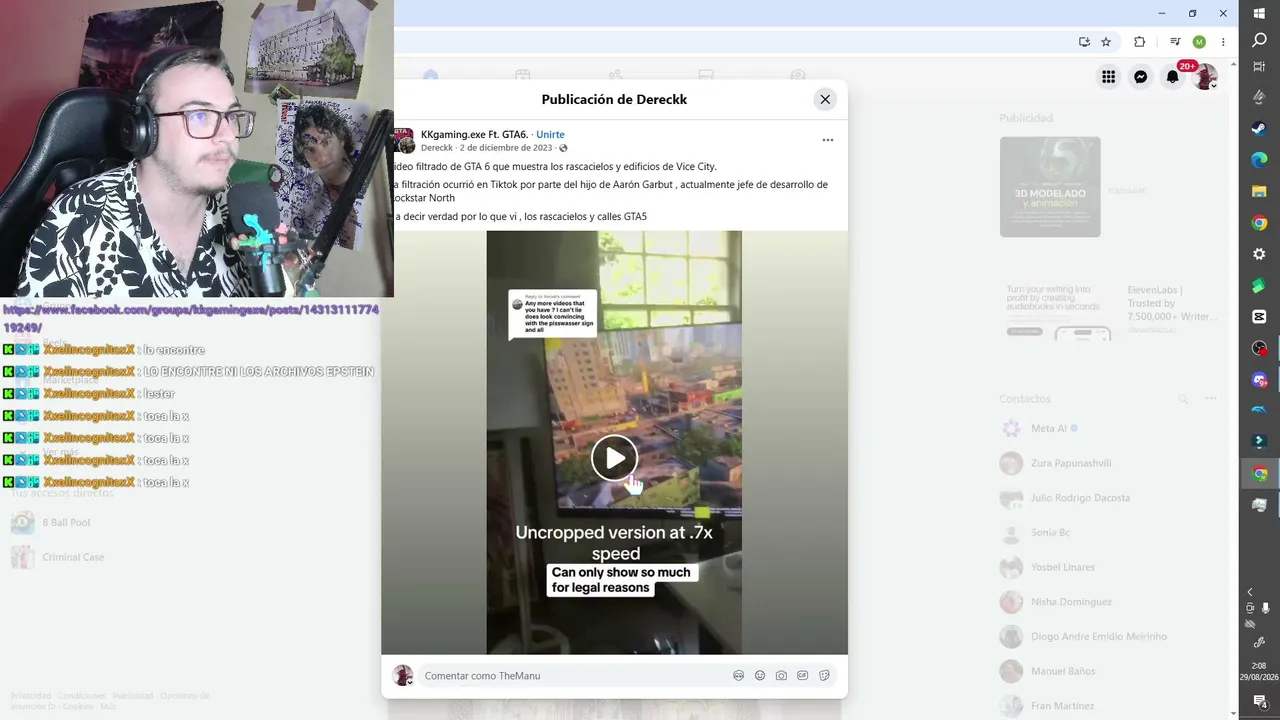Open CapCut from the taskbar
Image resolution: width=1280 pixels, height=720 pixels.
[x=1259, y=316]
